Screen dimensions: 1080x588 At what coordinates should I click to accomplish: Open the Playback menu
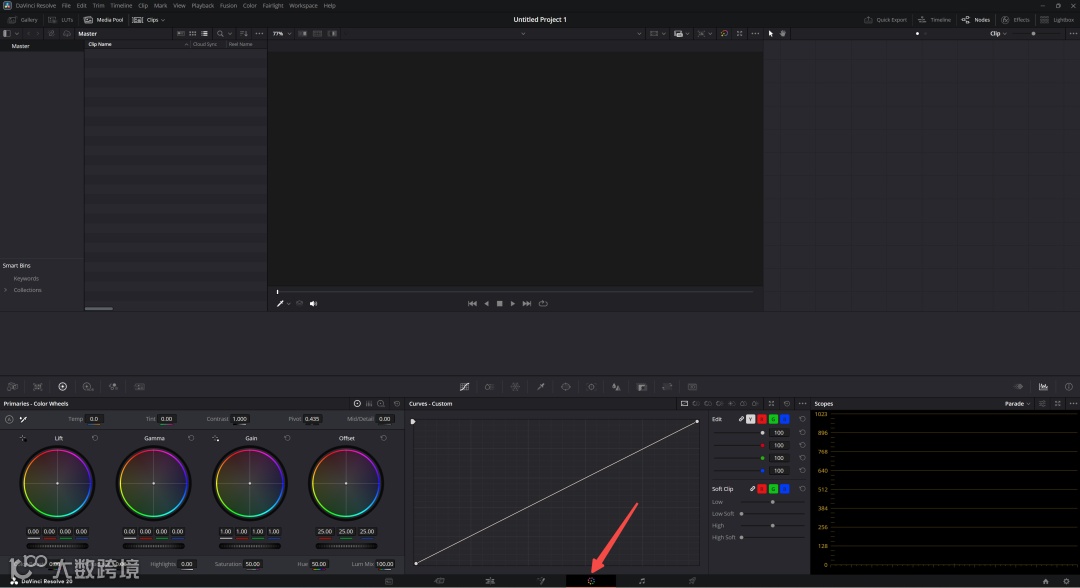202,6
